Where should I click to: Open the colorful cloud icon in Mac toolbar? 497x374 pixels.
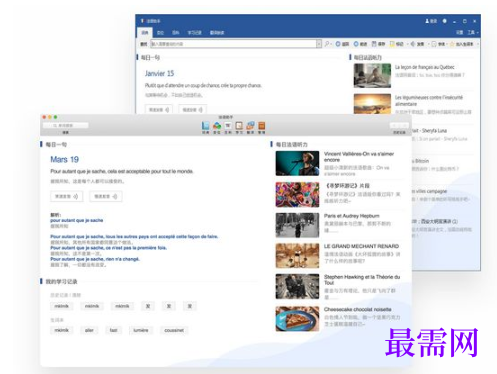(217, 126)
